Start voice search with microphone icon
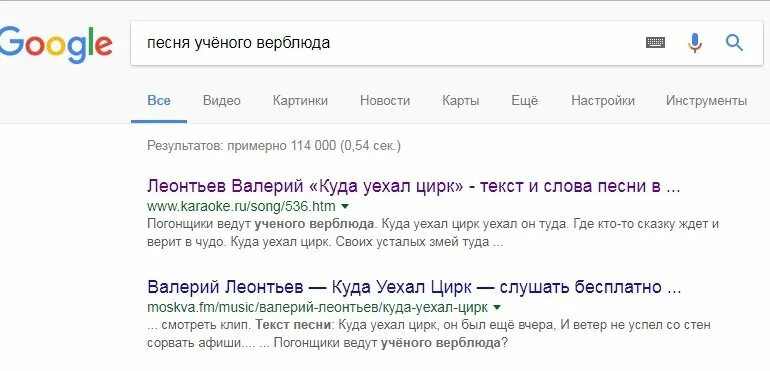Image resolution: width=770 pixels, height=371 pixels. point(694,43)
